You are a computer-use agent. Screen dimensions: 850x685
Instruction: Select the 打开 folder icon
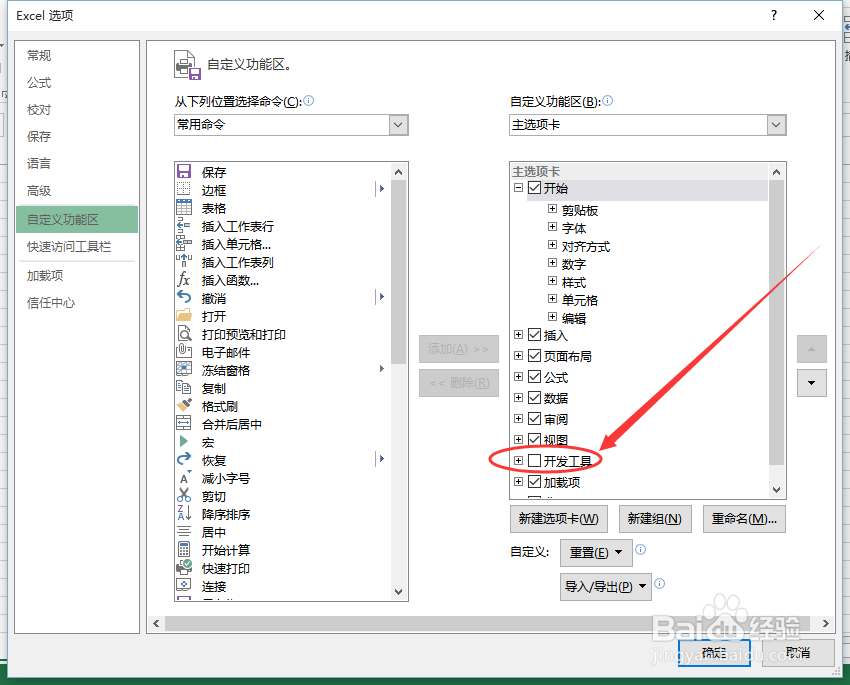click(184, 315)
